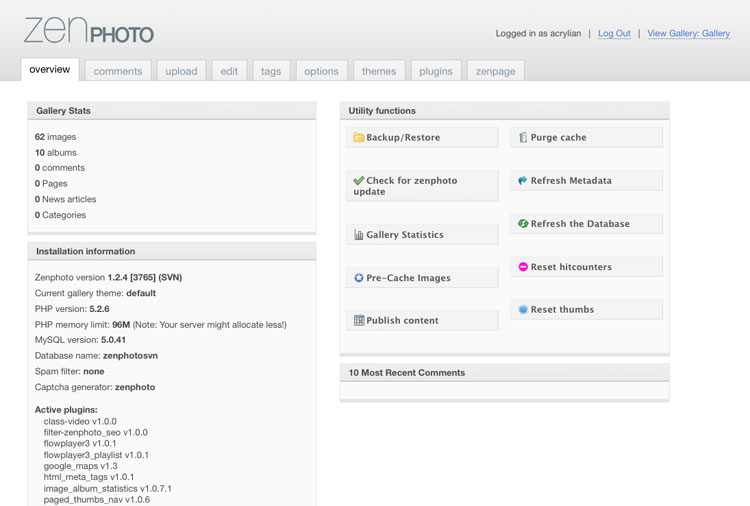
Task: Select the tags tab
Action: [x=271, y=71]
